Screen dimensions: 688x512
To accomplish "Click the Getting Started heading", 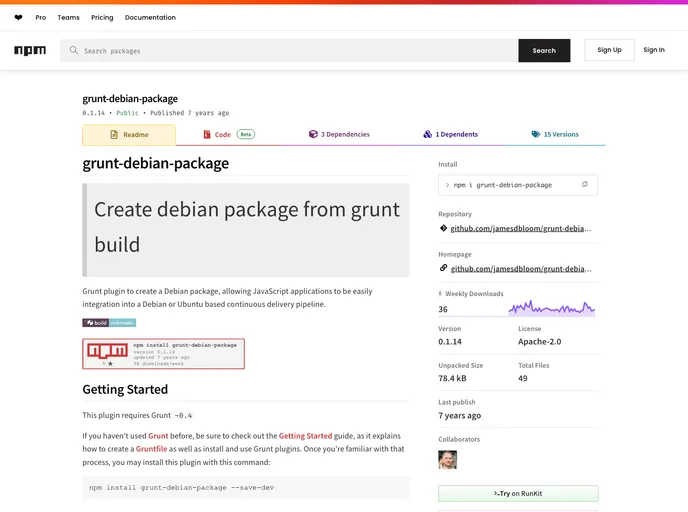I will click(x=125, y=389).
